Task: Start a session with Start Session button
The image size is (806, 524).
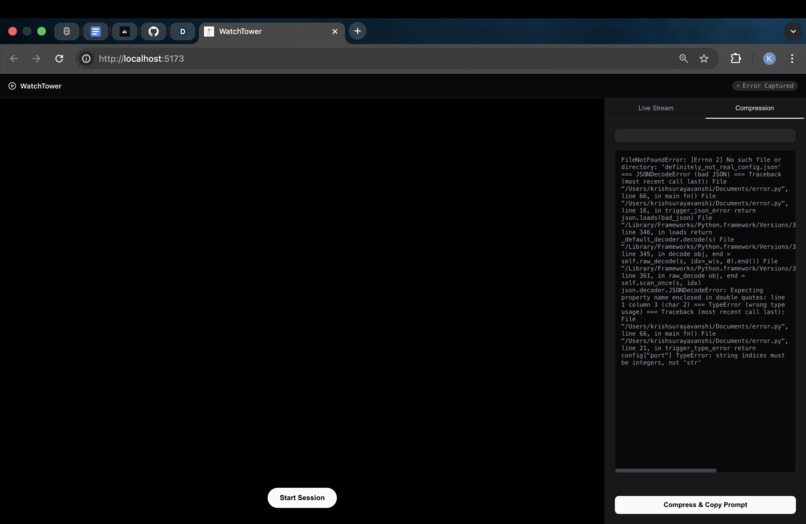Action: 302,498
